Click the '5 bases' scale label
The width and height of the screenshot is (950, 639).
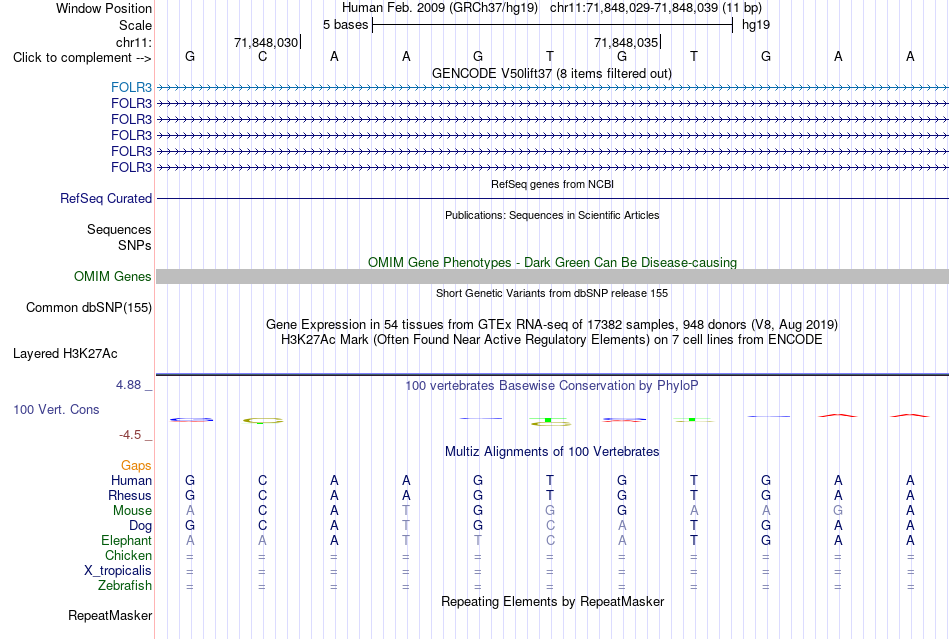pyautogui.click(x=345, y=25)
